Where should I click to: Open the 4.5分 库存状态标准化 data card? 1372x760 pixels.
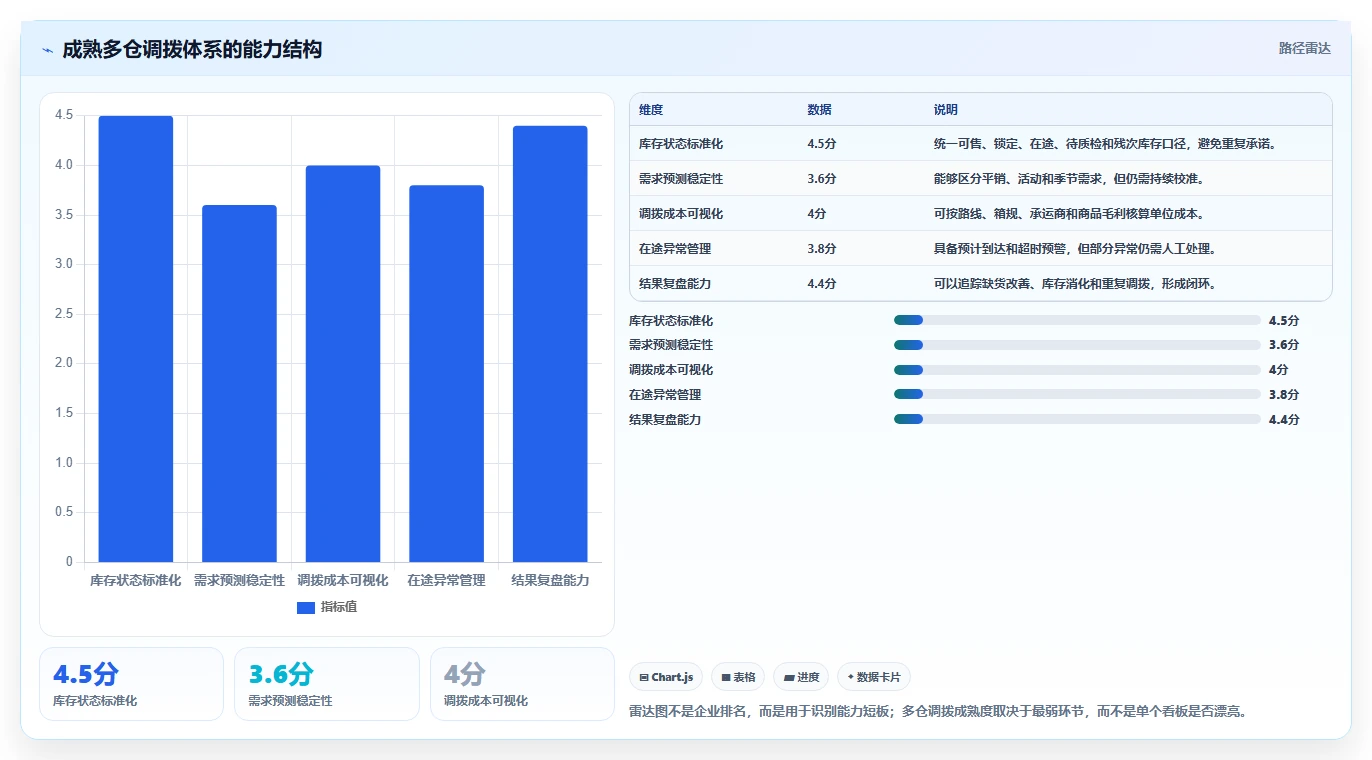[131, 684]
